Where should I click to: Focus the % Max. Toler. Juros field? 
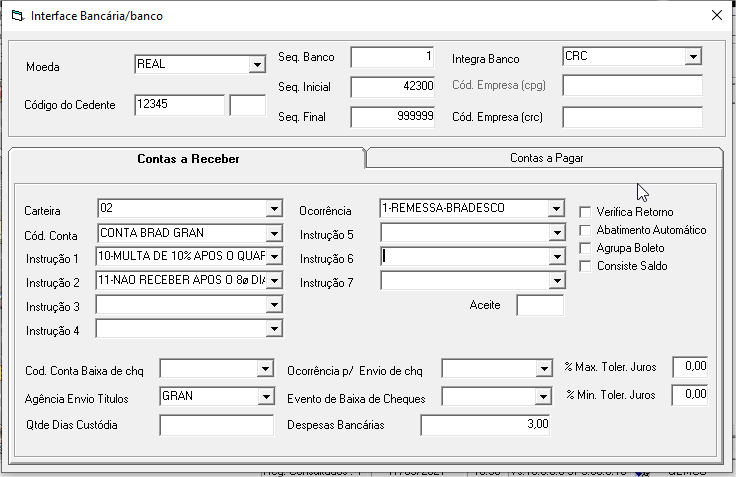[690, 367]
